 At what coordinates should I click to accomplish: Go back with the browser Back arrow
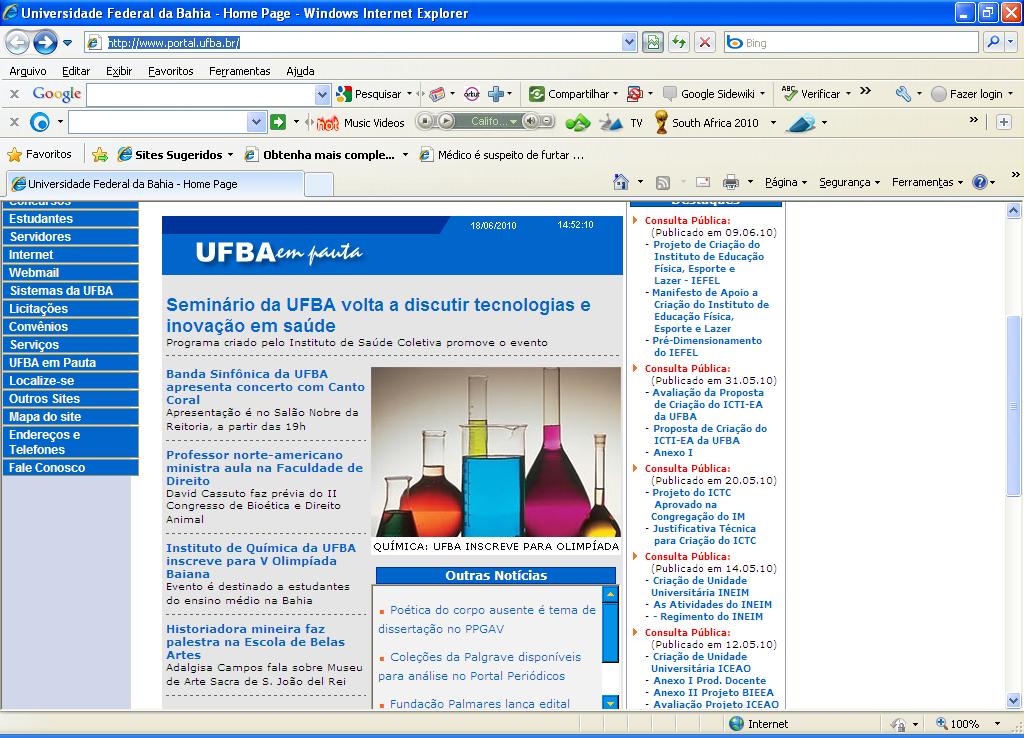coord(18,43)
